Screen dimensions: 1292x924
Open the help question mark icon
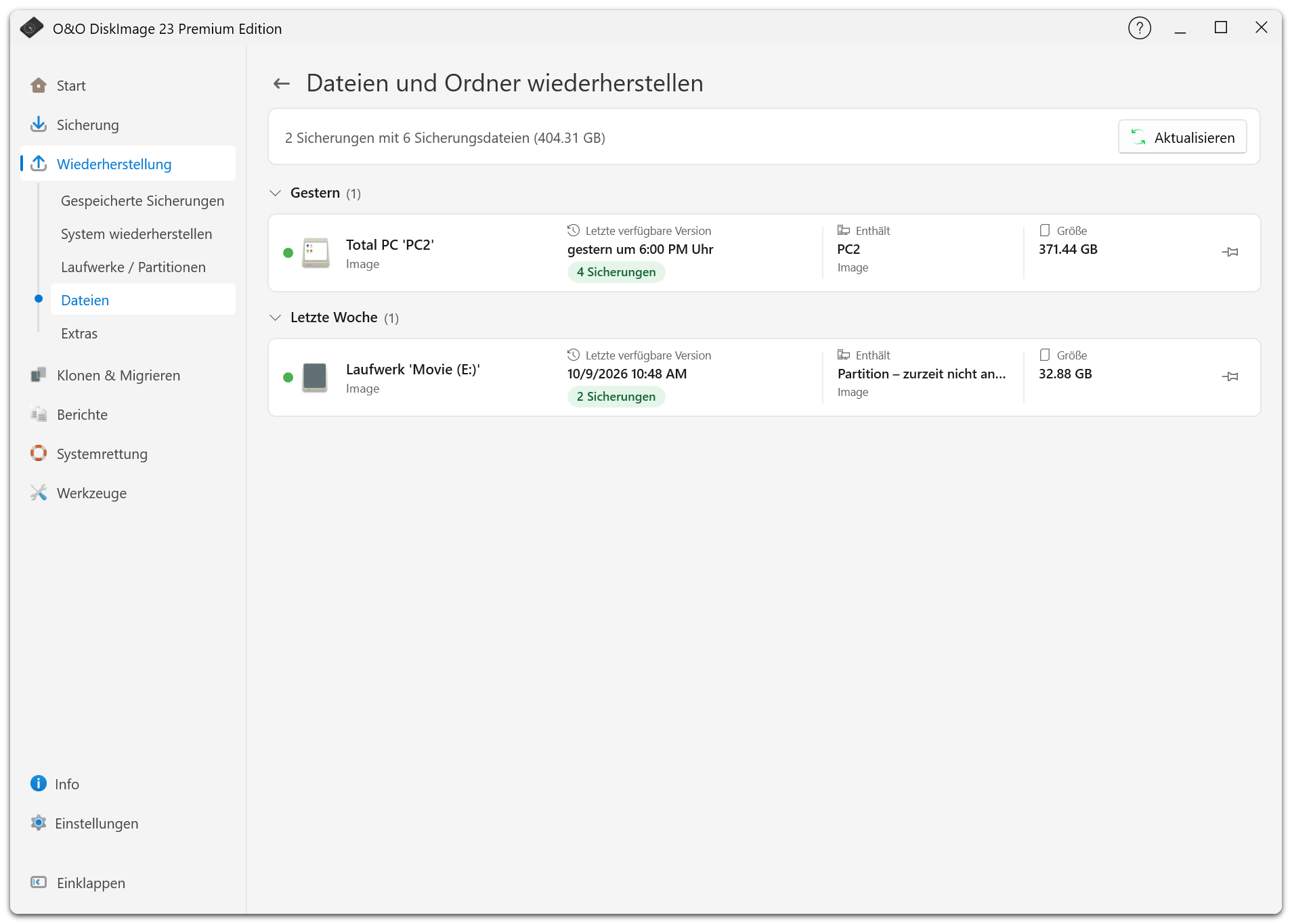(1140, 28)
